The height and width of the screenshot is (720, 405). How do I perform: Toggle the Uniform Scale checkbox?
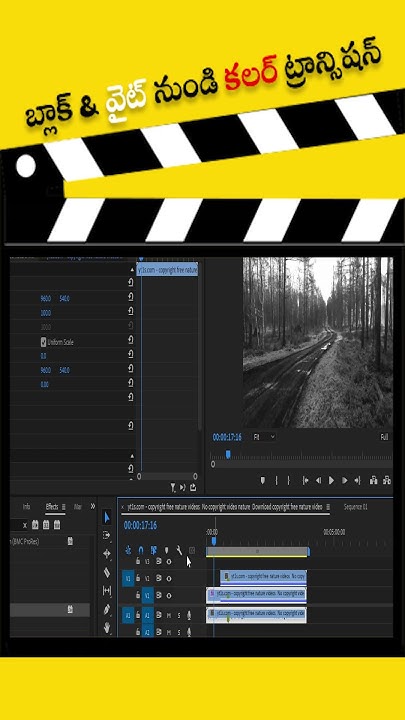pyautogui.click(x=44, y=342)
